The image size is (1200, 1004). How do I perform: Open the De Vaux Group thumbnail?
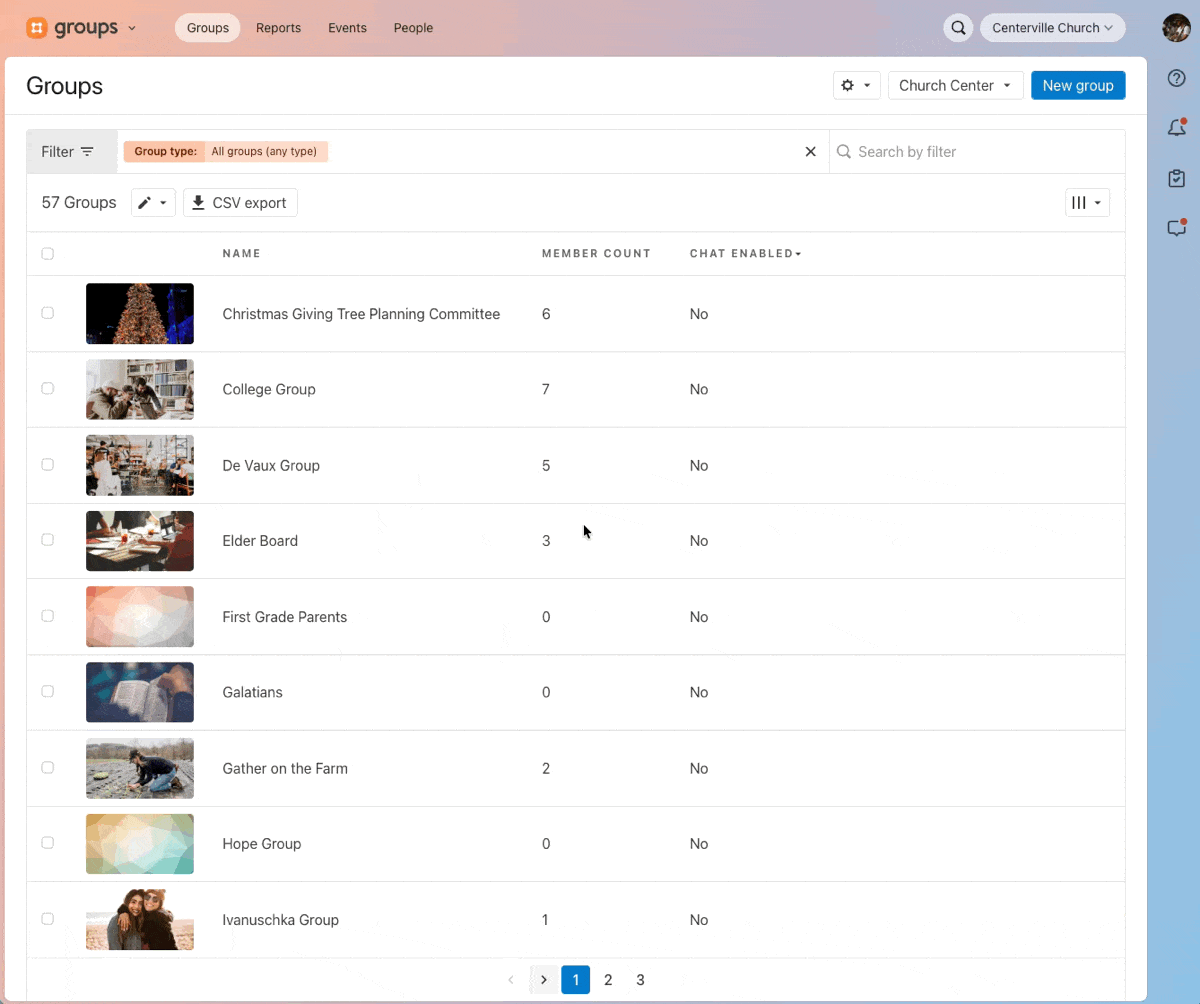pyautogui.click(x=140, y=465)
